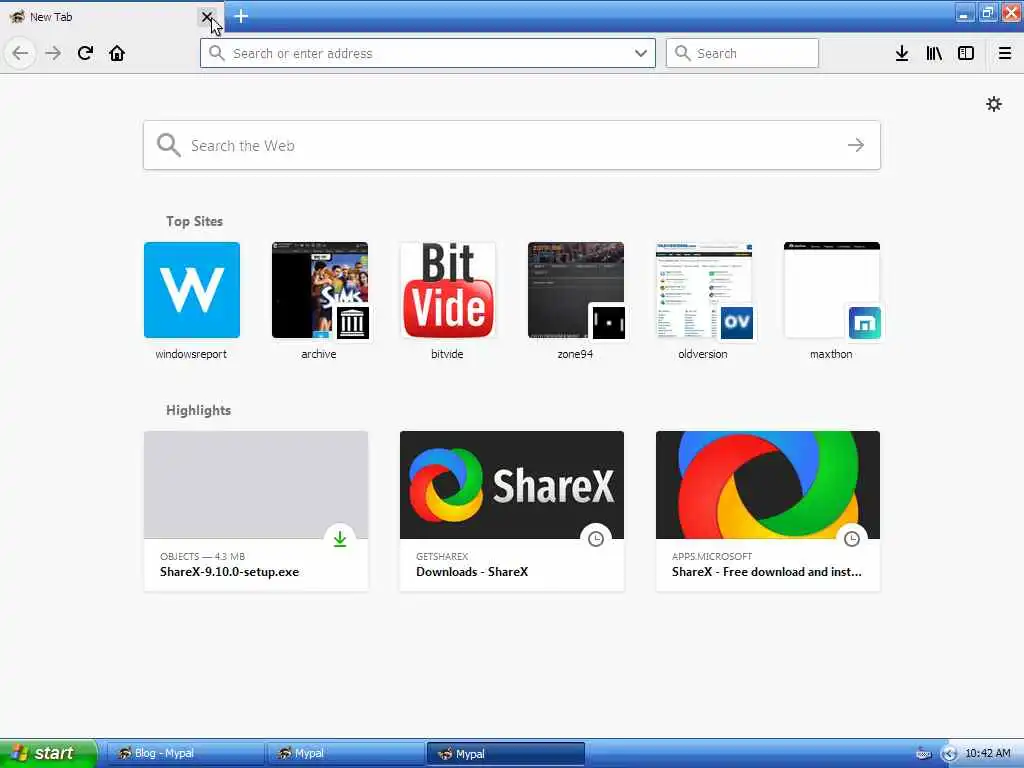This screenshot has height=768, width=1024.
Task: Focus the toolbar Search box
Action: point(742,54)
